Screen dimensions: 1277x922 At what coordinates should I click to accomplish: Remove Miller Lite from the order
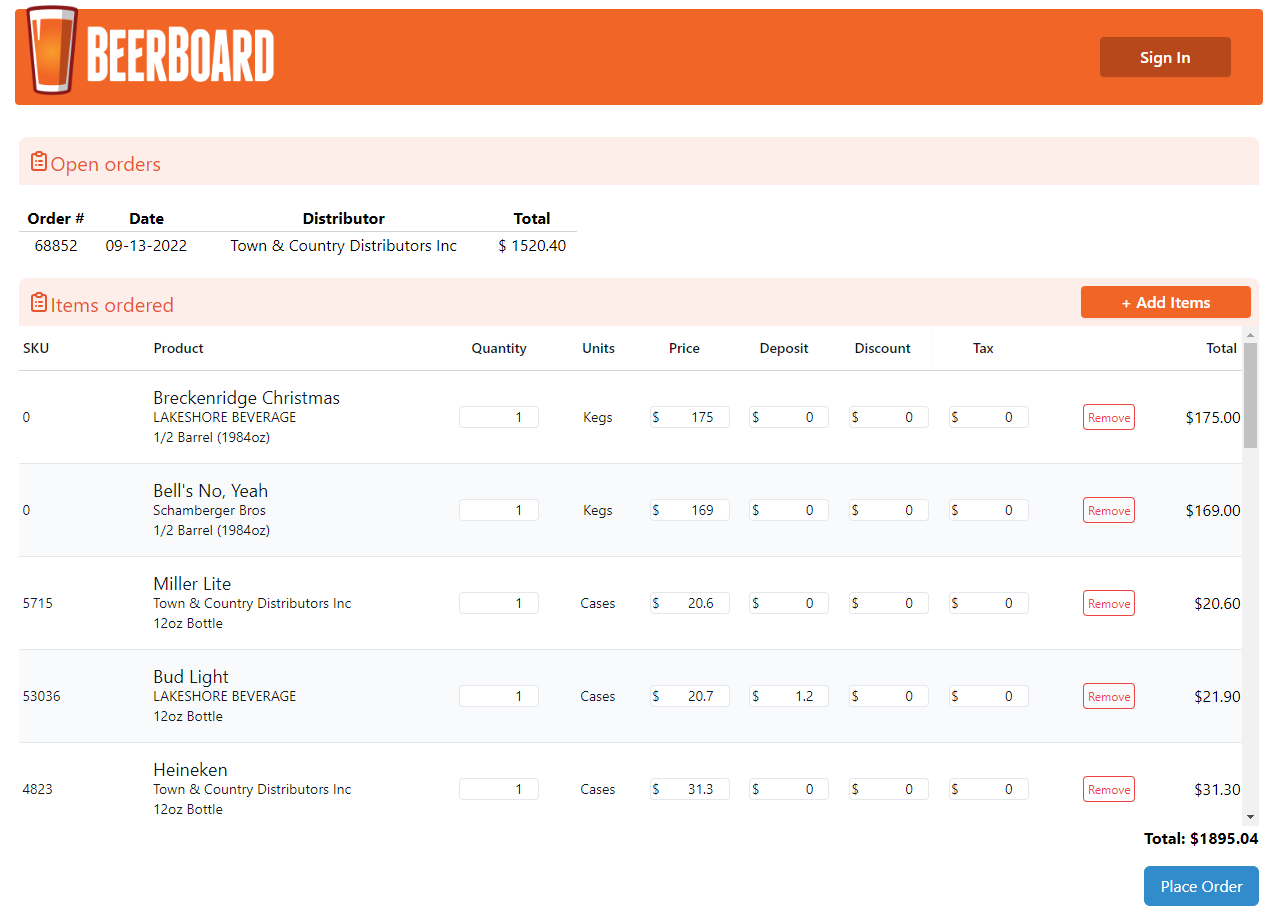[x=1108, y=603]
